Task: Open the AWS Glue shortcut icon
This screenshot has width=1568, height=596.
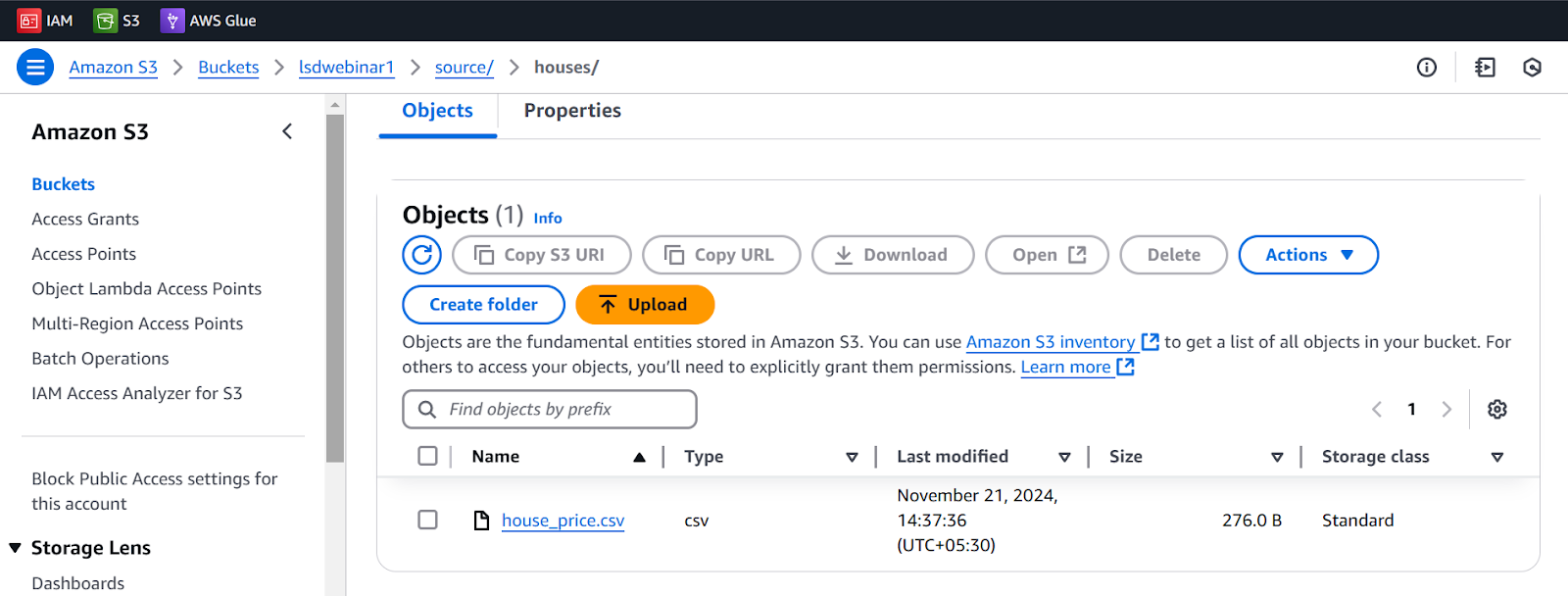Action: coord(172,21)
